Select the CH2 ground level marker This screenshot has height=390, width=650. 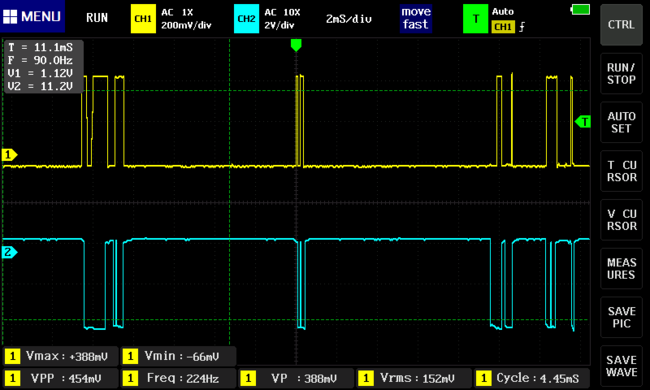(x=9, y=252)
